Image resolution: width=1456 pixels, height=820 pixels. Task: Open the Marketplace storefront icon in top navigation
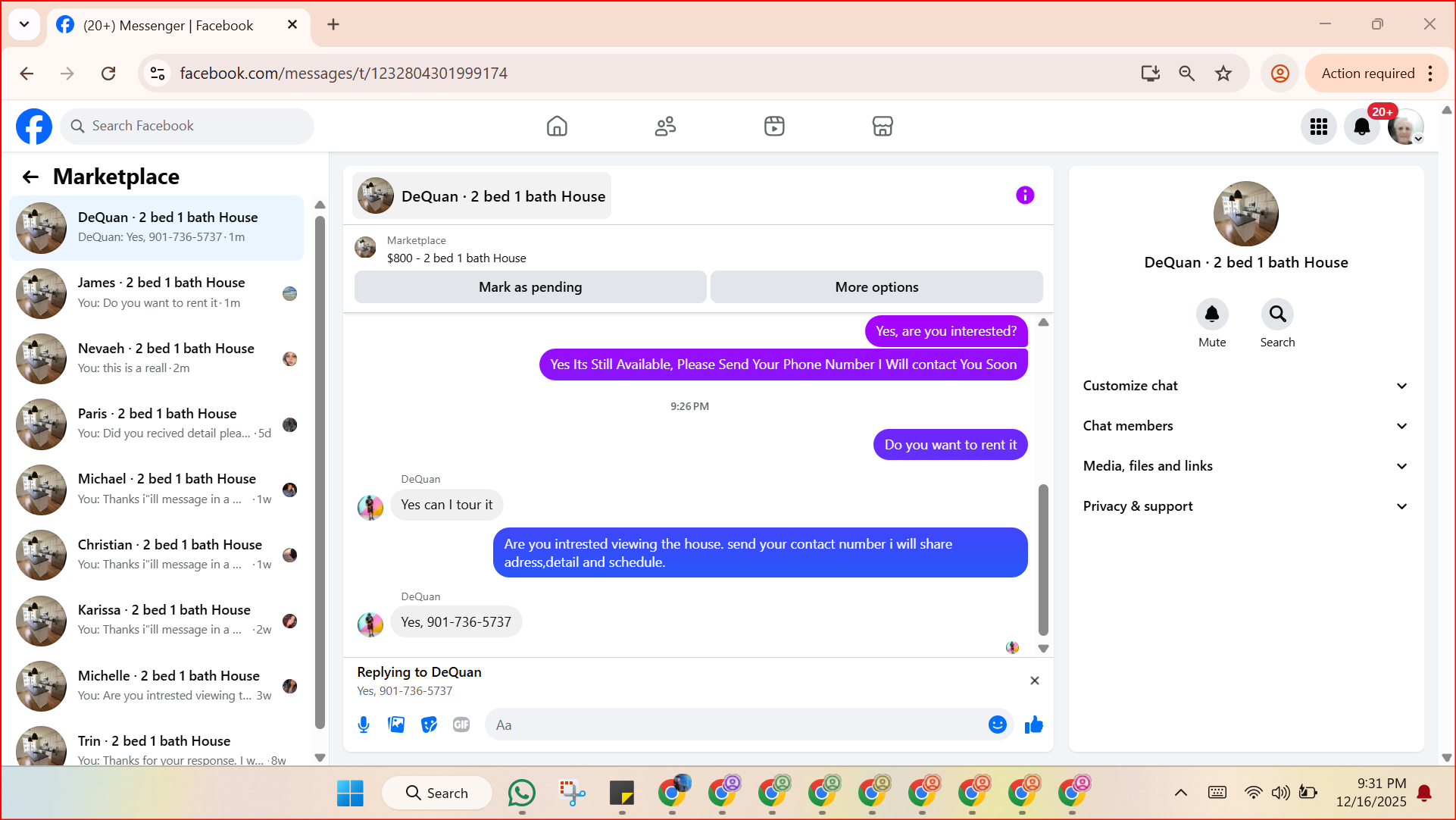pyautogui.click(x=883, y=126)
